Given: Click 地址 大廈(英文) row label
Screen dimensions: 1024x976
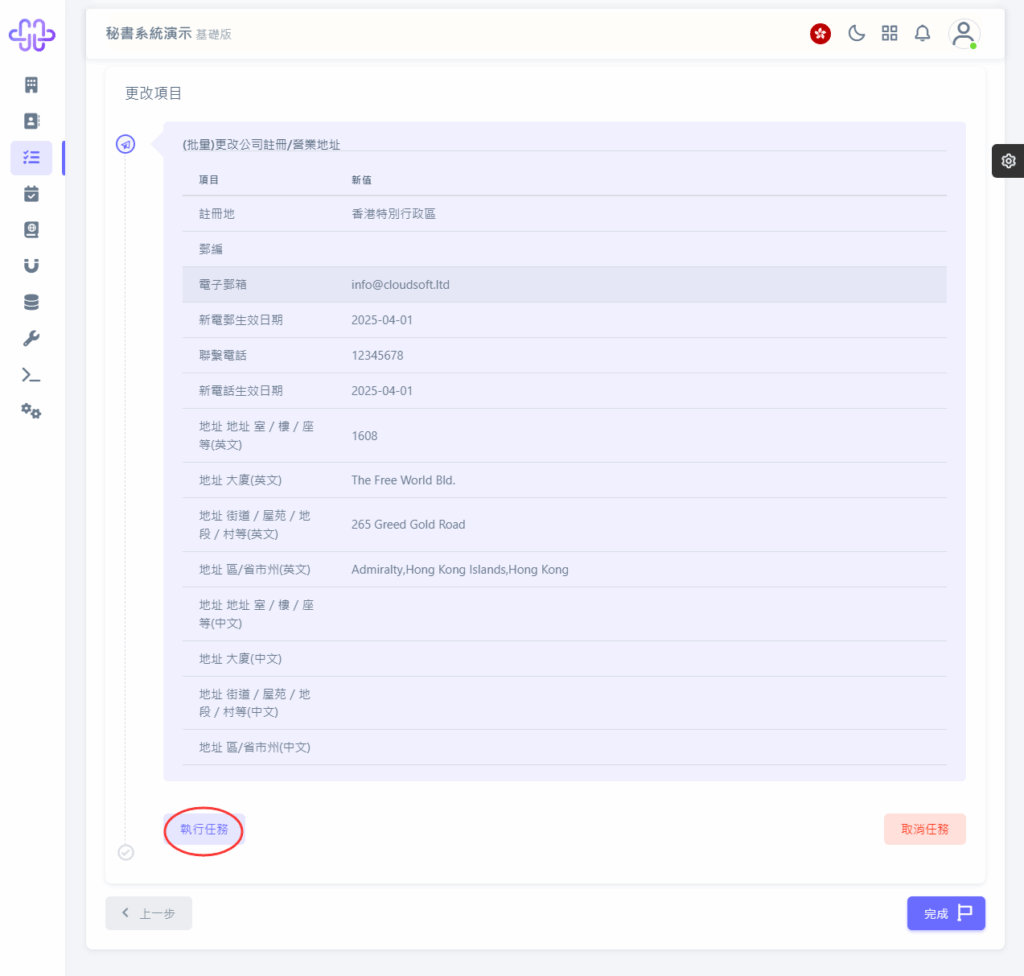Looking at the screenshot, I should (x=240, y=480).
